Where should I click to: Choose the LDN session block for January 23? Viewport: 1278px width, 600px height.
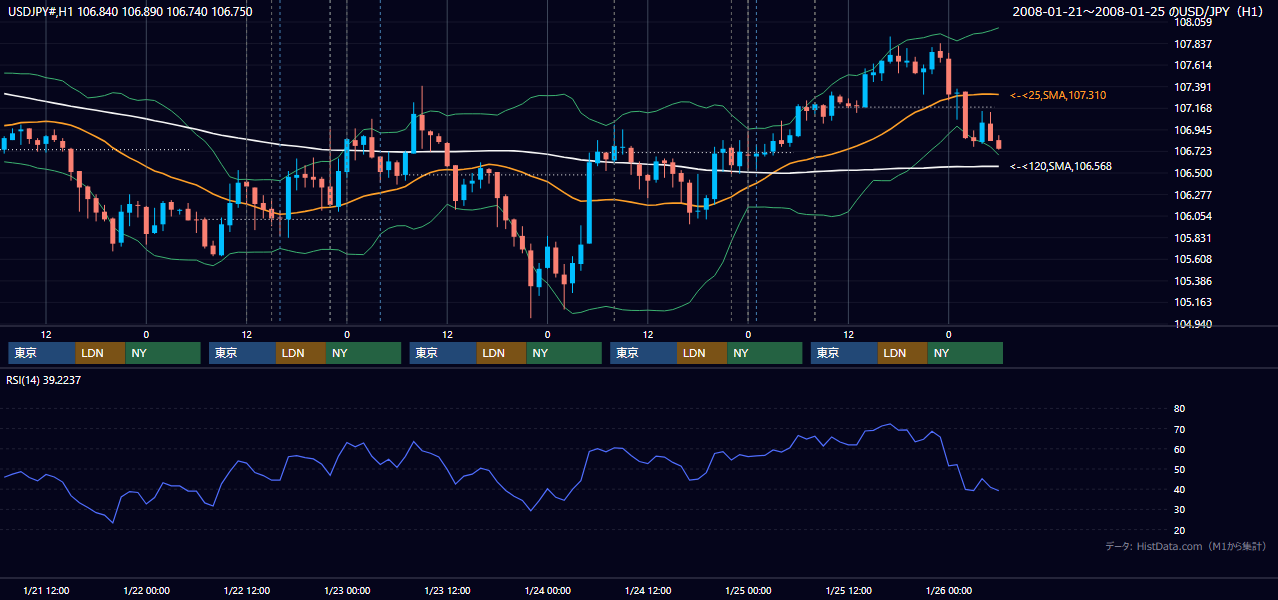coord(503,353)
